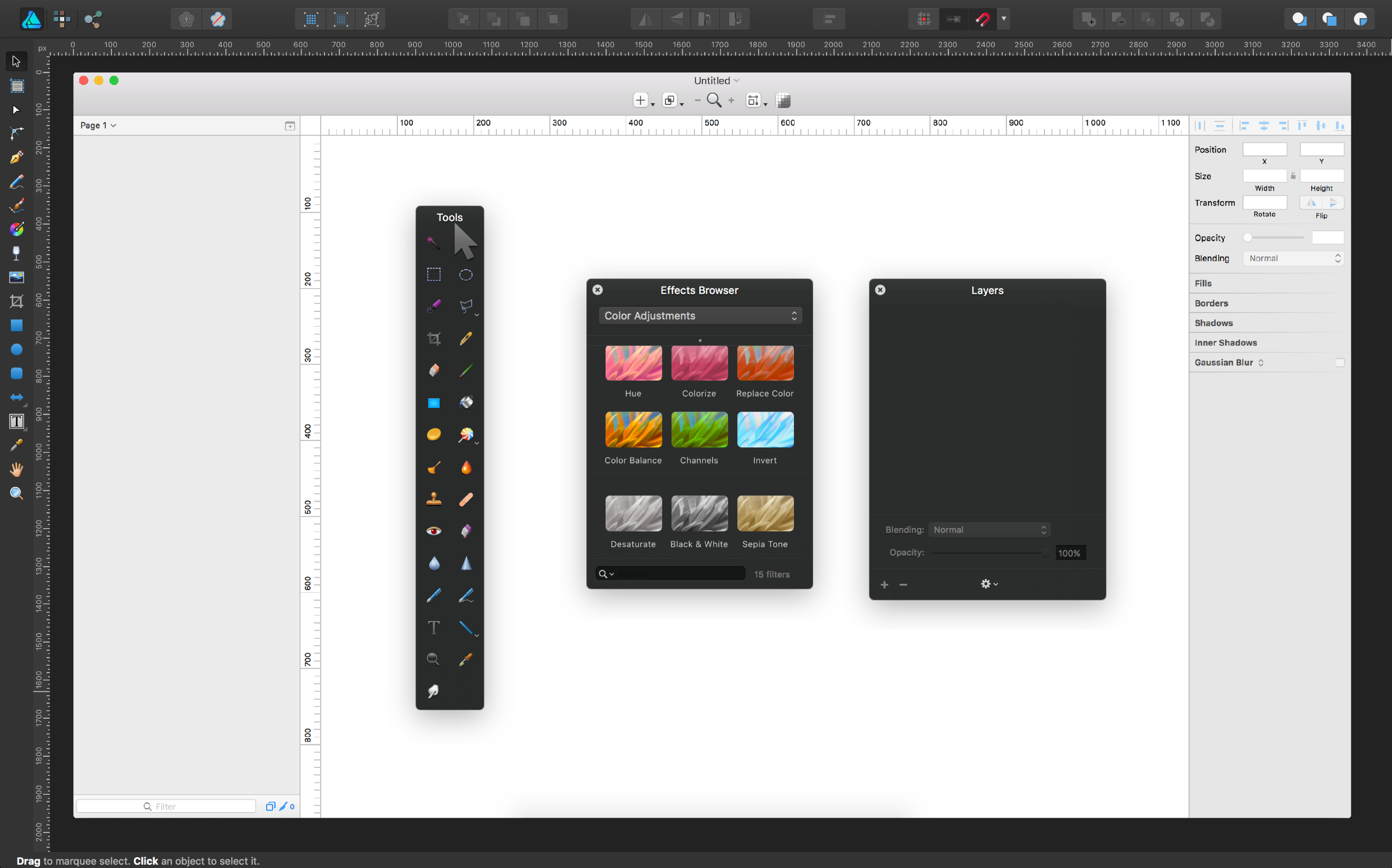Pick the Hand pan tool

pos(17,470)
